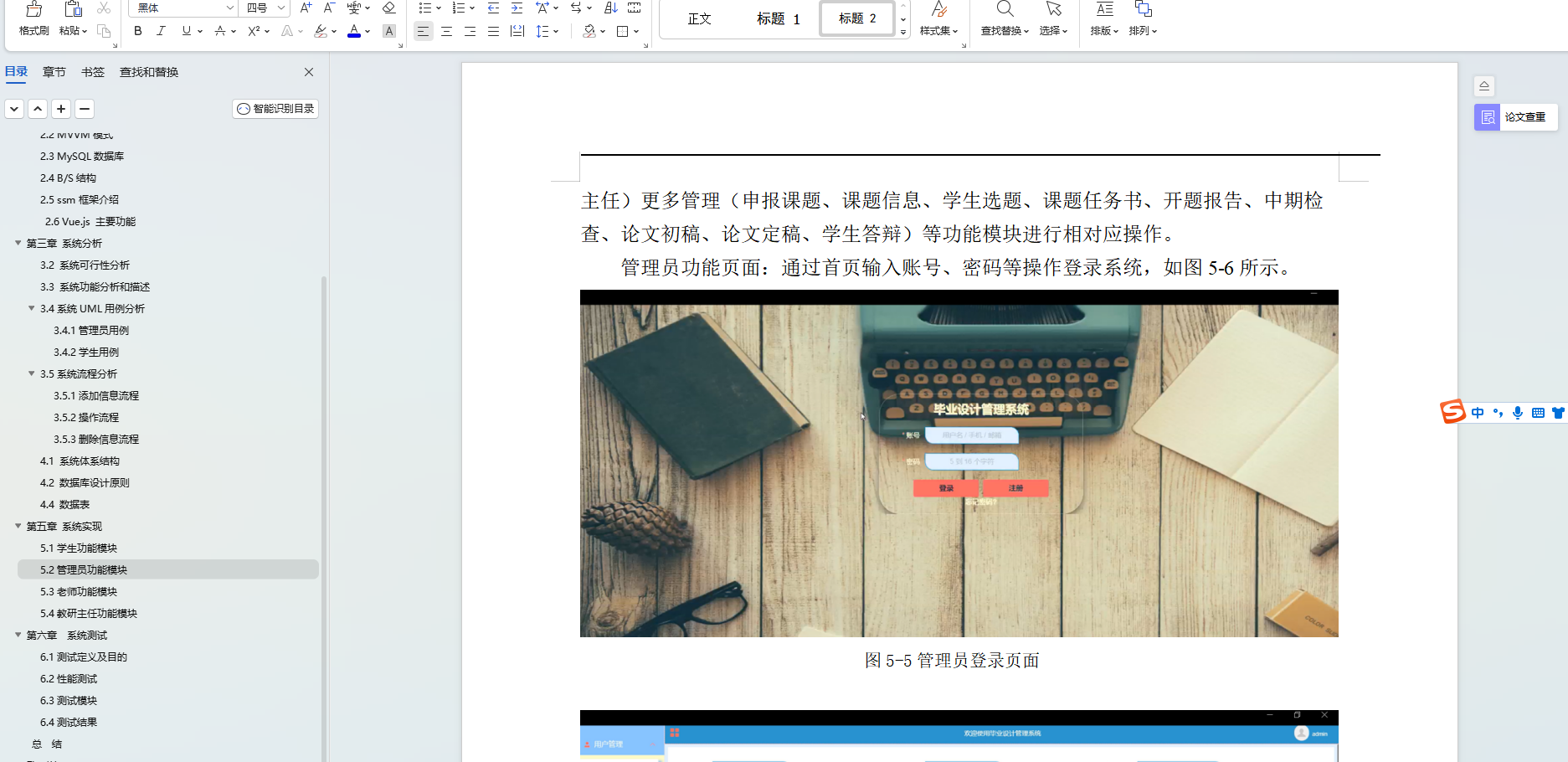Collapse the 第三章 系统分析 tree node
This screenshot has width=1568, height=762.
tap(18, 243)
